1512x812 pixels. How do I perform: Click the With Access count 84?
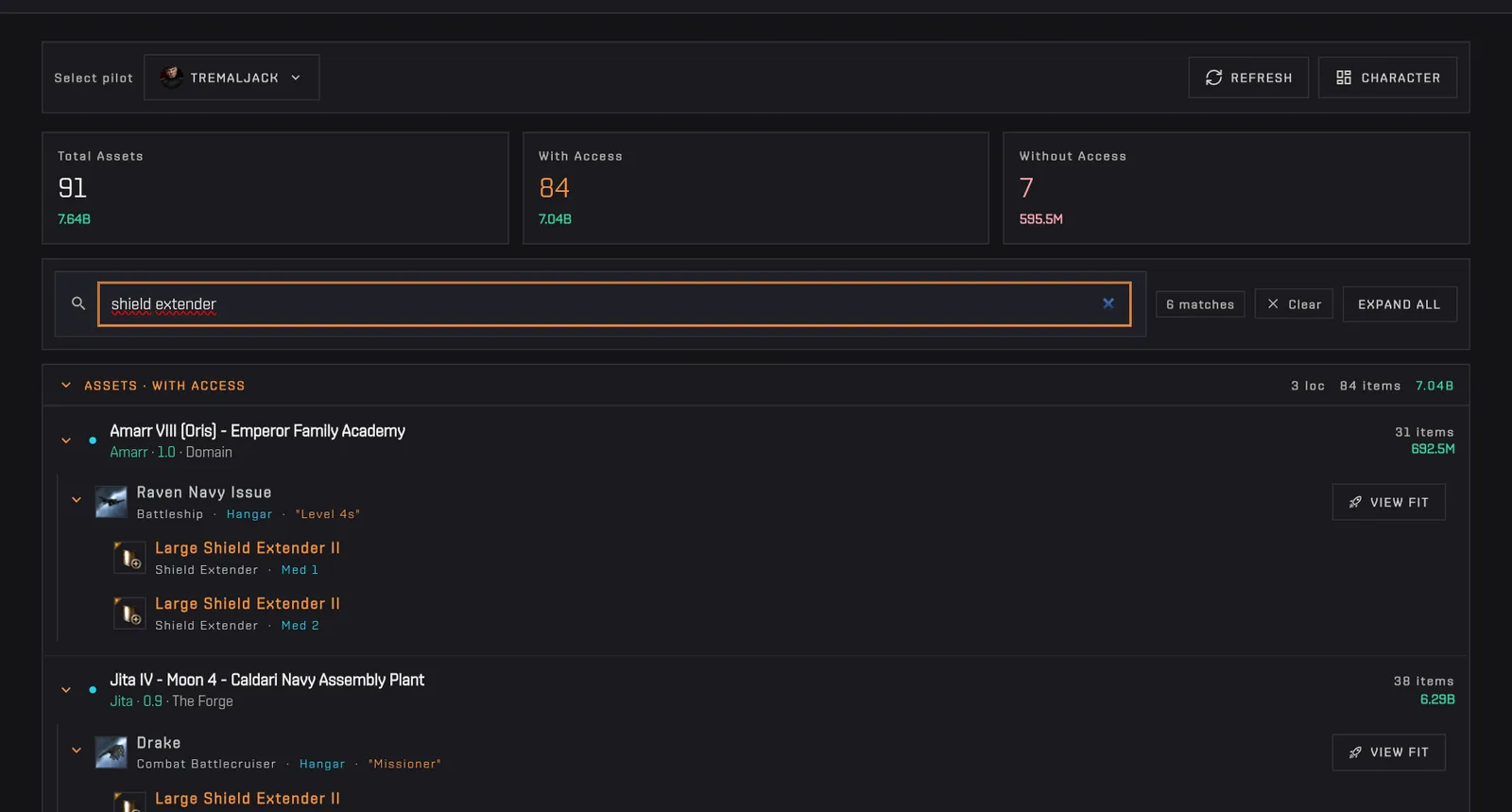[555, 188]
